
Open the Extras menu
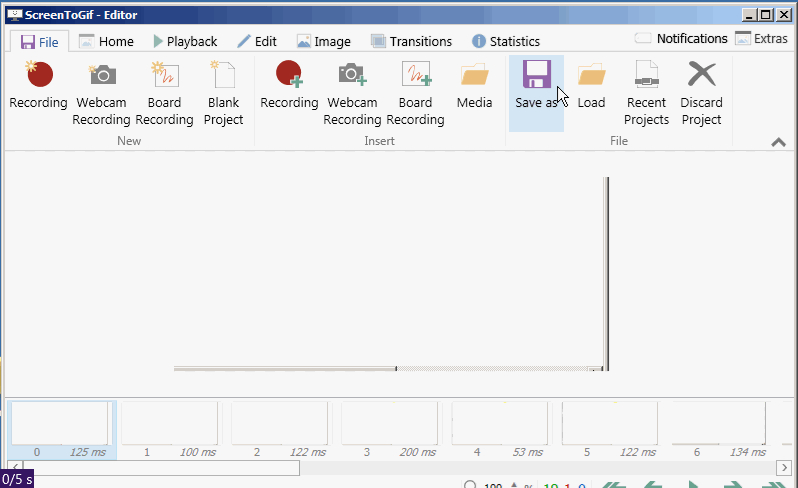[761, 39]
